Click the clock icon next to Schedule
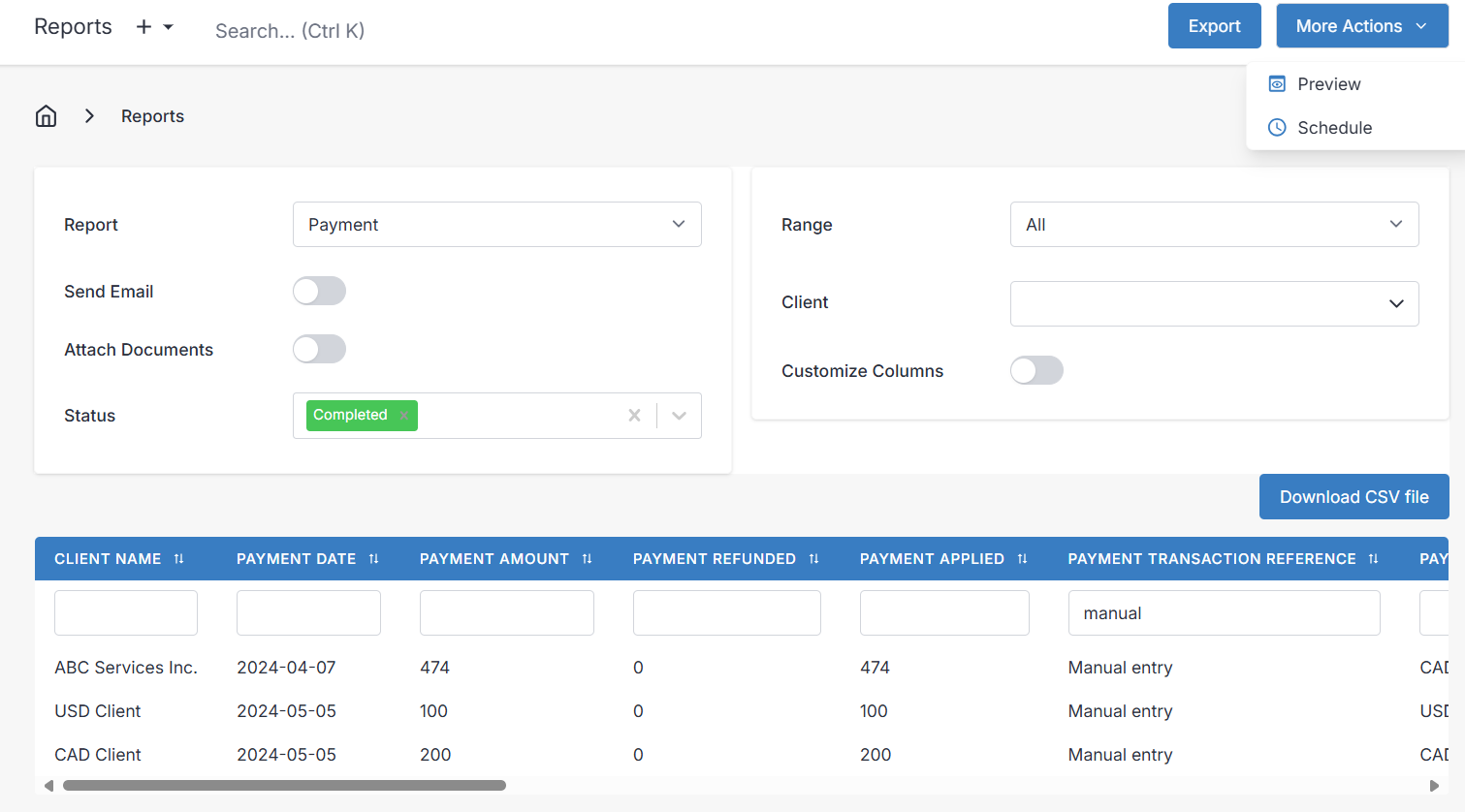Screen dimensions: 1465x812 click(x=1276, y=127)
